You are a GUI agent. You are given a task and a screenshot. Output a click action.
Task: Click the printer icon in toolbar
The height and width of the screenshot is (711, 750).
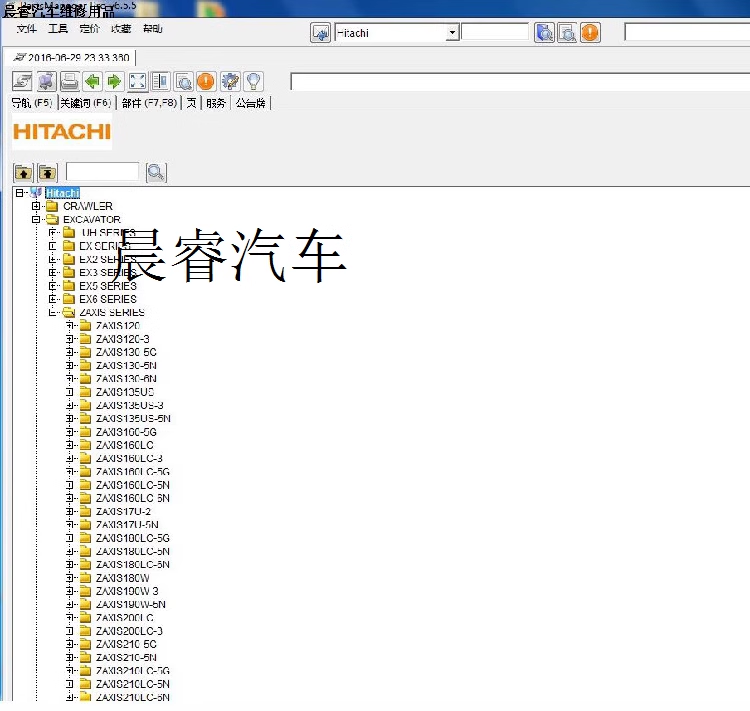tap(69, 82)
